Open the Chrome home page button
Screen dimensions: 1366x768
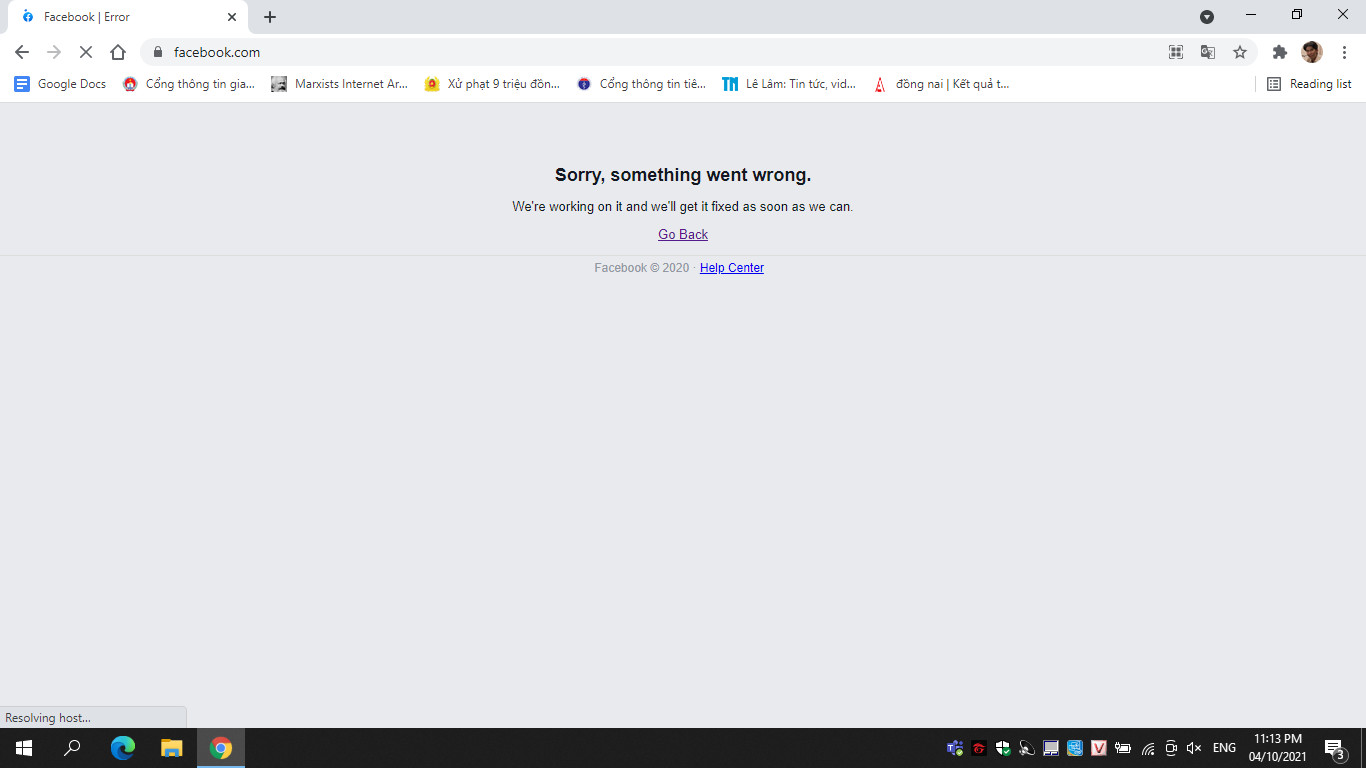click(118, 52)
